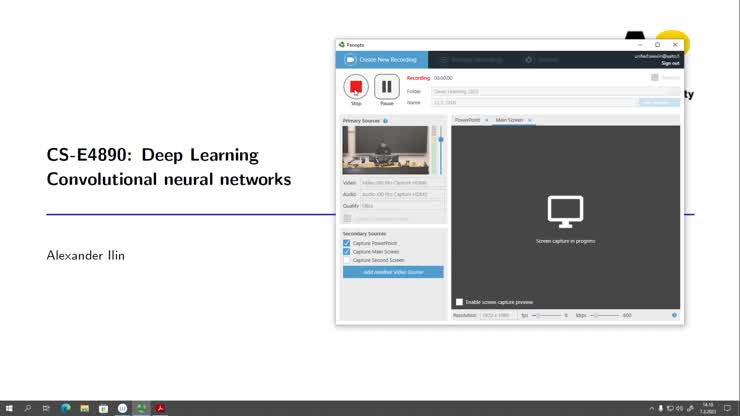Expand the Quality dropdown

pyautogui.click(x=402, y=206)
